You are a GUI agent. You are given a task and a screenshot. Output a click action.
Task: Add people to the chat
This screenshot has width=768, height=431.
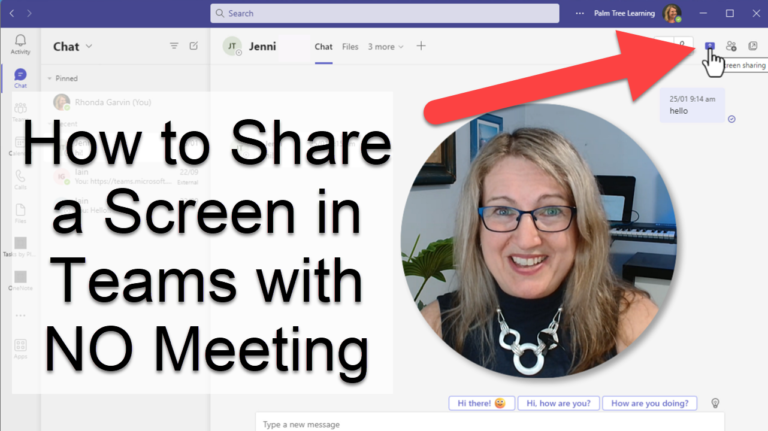(731, 46)
